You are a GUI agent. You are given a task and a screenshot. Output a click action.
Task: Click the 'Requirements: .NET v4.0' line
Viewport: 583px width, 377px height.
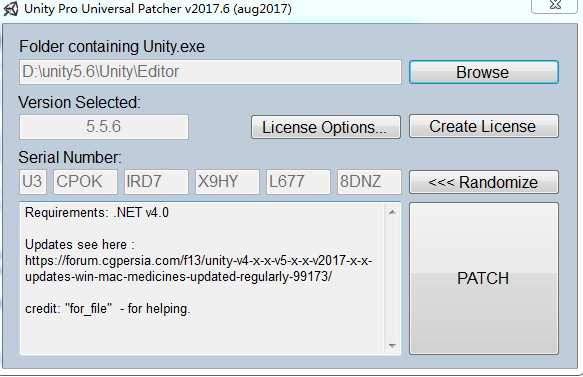(97, 213)
